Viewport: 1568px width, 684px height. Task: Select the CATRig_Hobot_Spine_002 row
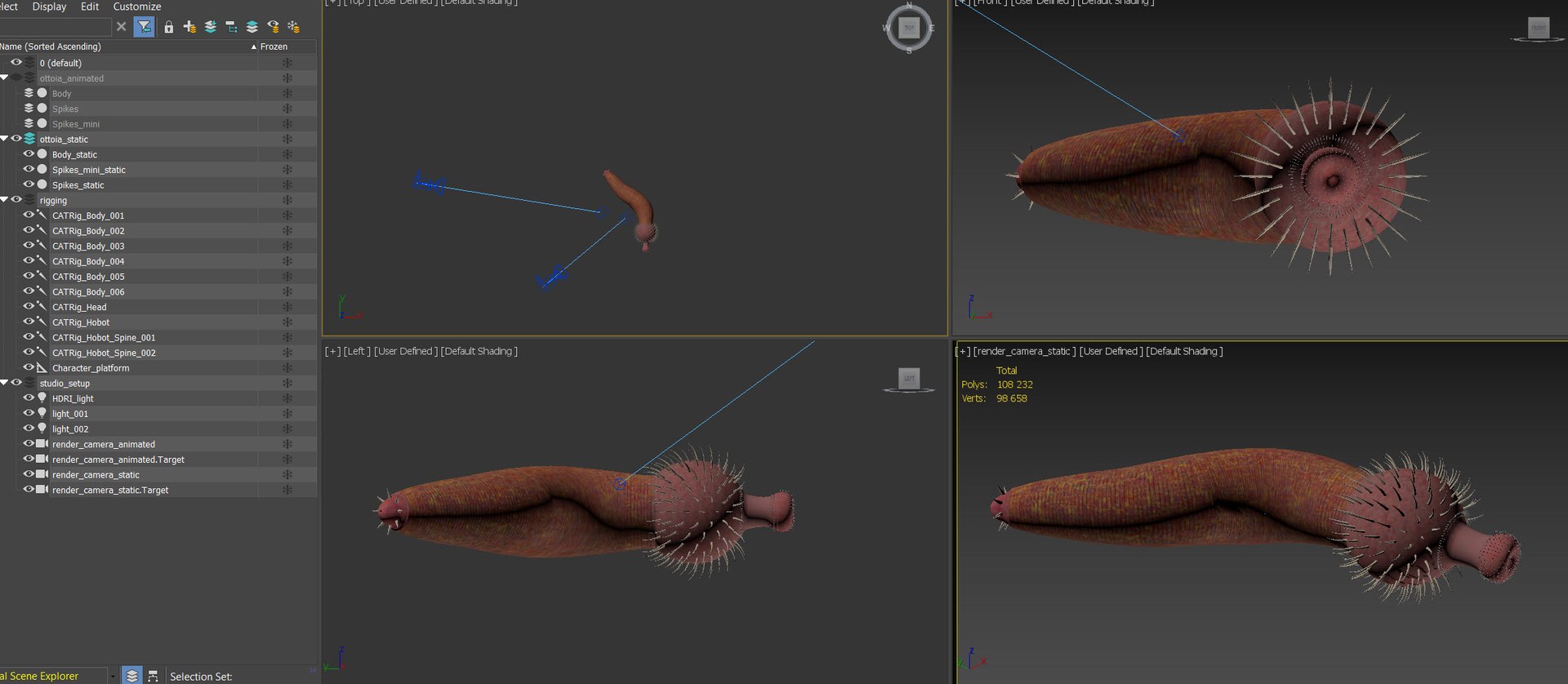(x=104, y=353)
